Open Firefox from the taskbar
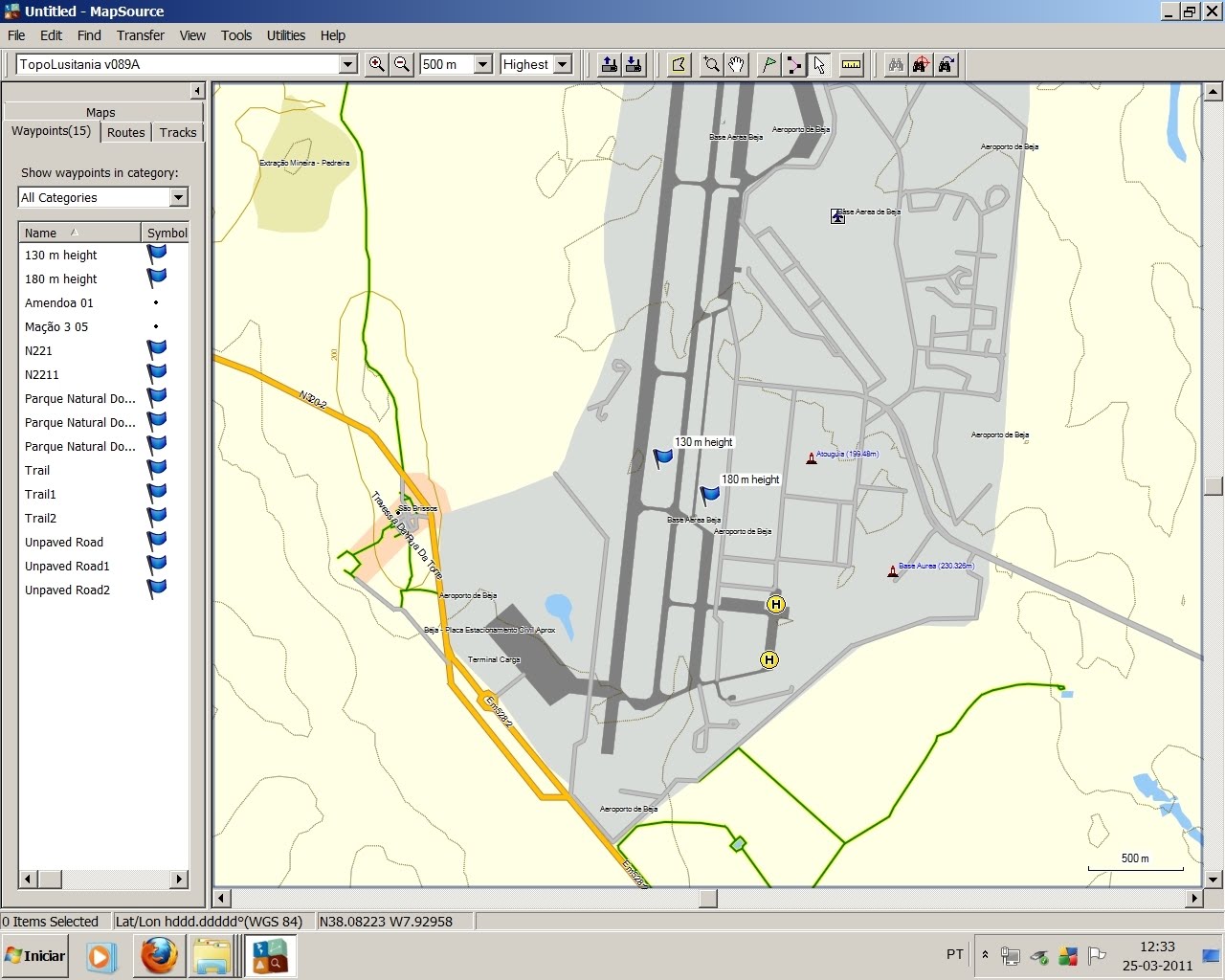The image size is (1225, 980). [159, 955]
